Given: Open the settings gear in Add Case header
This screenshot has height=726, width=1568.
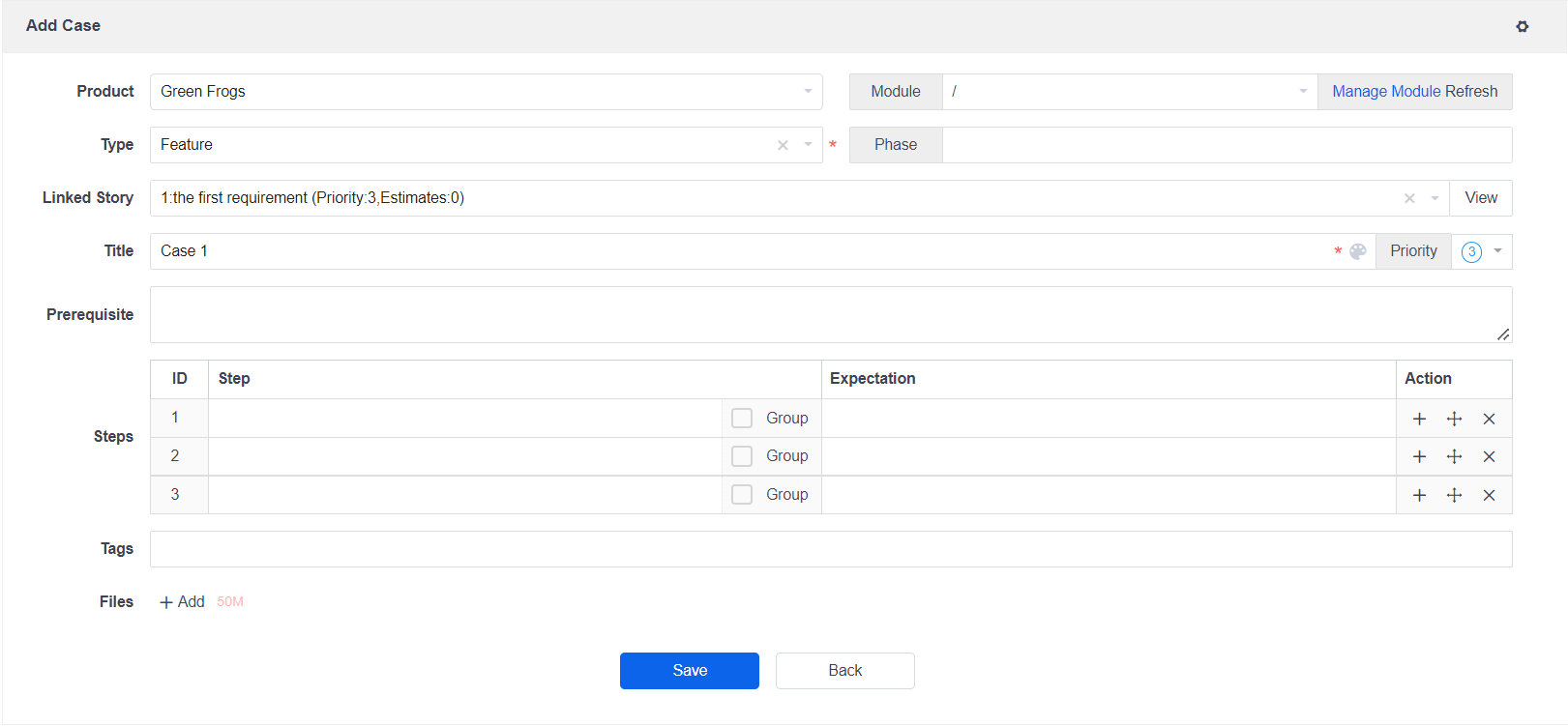Looking at the screenshot, I should coord(1522,27).
